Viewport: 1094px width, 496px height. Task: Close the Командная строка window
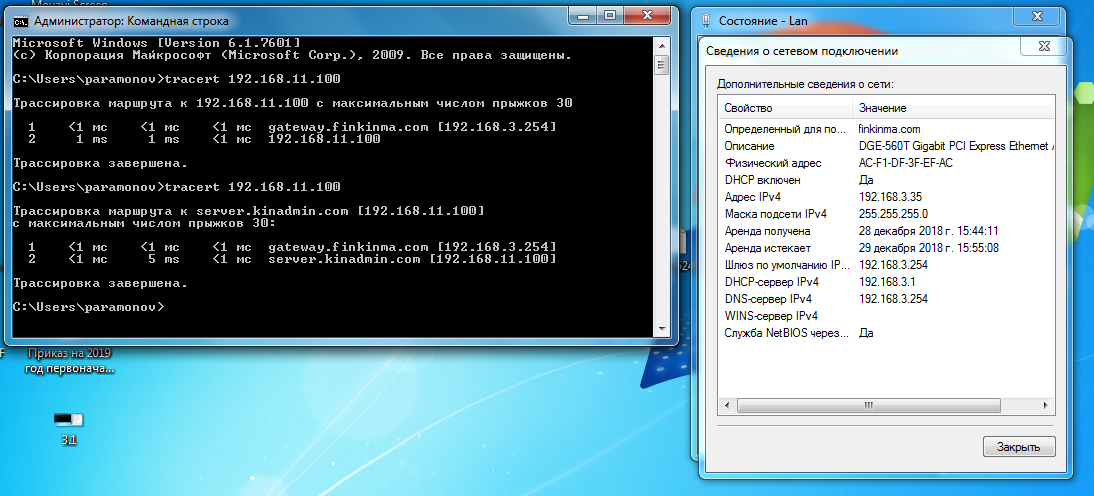pos(647,15)
